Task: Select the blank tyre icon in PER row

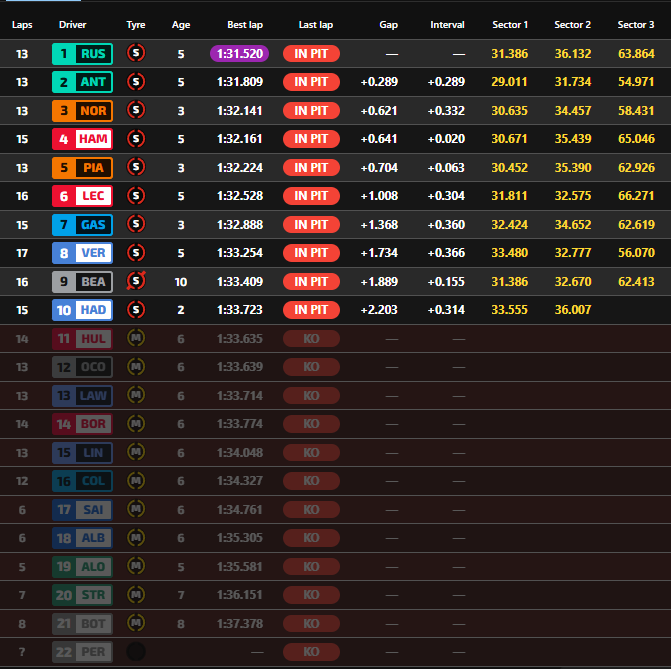Action: (x=137, y=652)
